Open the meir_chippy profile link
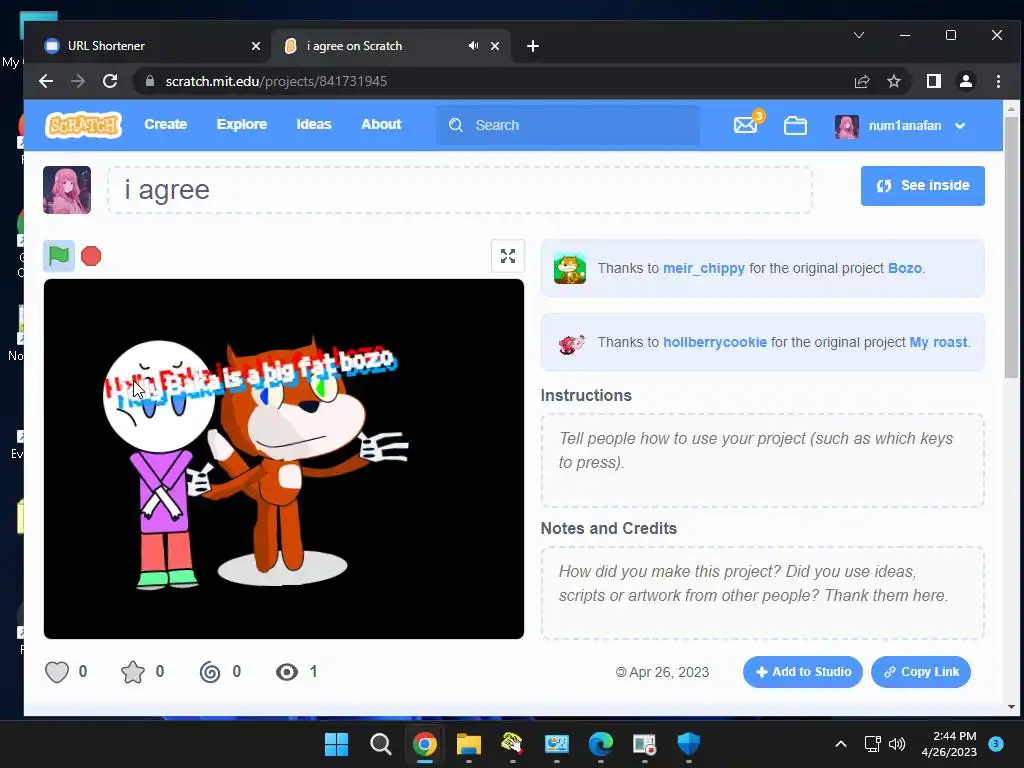Image resolution: width=1024 pixels, height=768 pixels. [703, 268]
